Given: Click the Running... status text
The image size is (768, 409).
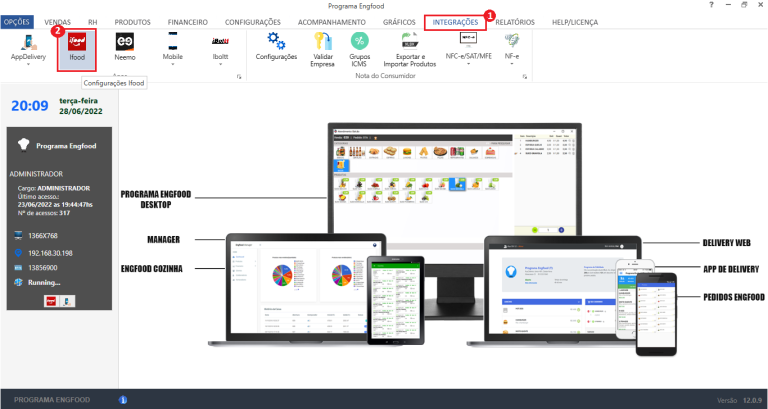Looking at the screenshot, I should tap(44, 283).
